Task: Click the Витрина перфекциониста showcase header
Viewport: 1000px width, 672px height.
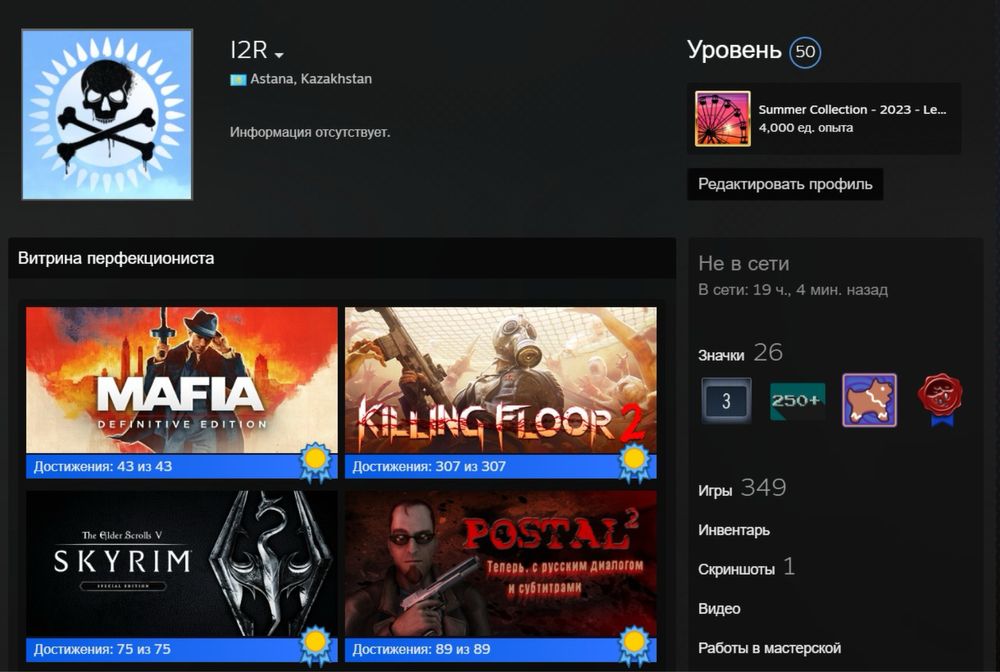Action: pos(342,258)
